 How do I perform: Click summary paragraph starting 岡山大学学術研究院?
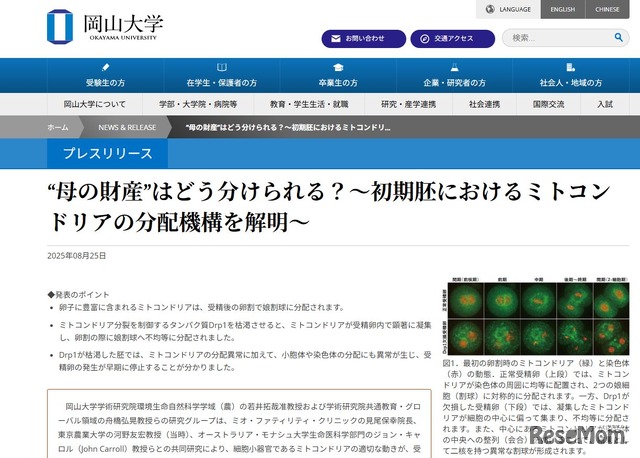[239, 427]
